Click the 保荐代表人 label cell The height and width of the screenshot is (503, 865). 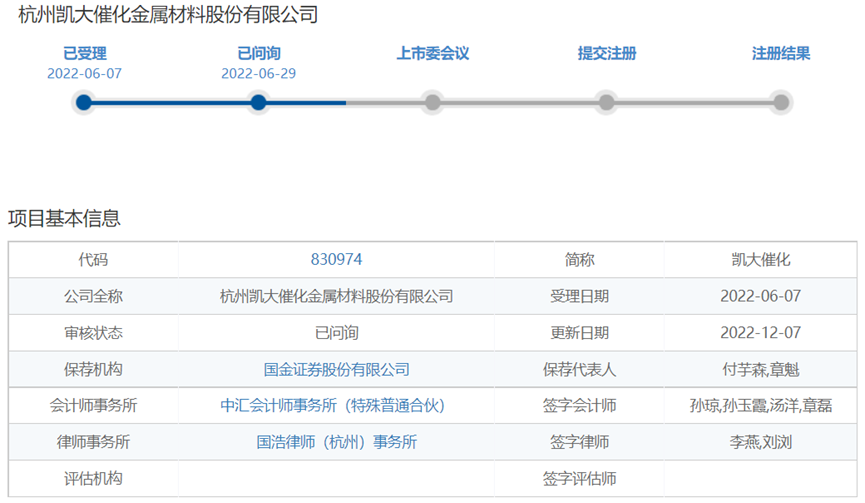point(579,369)
